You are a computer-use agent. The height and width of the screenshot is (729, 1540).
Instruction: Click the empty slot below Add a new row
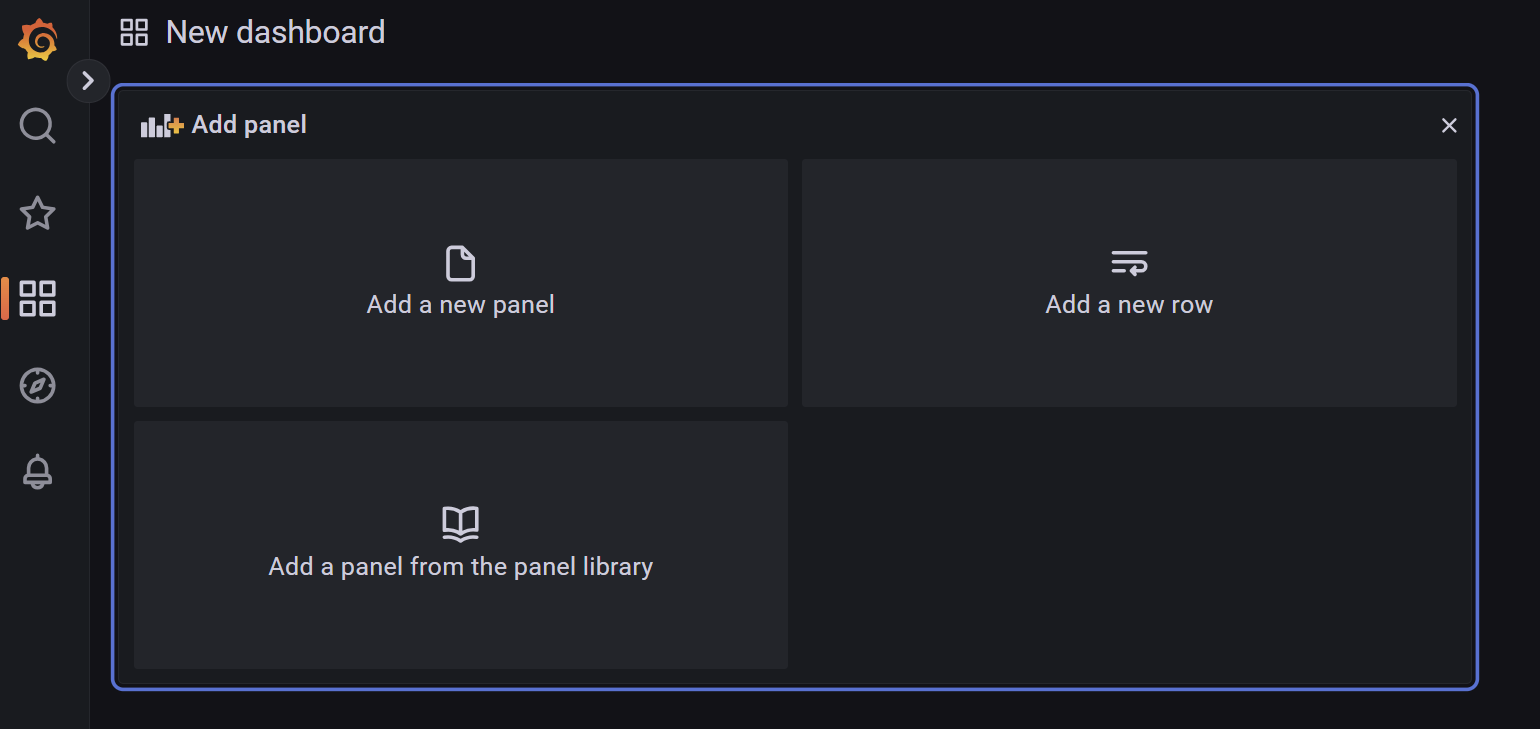pyautogui.click(x=1129, y=544)
